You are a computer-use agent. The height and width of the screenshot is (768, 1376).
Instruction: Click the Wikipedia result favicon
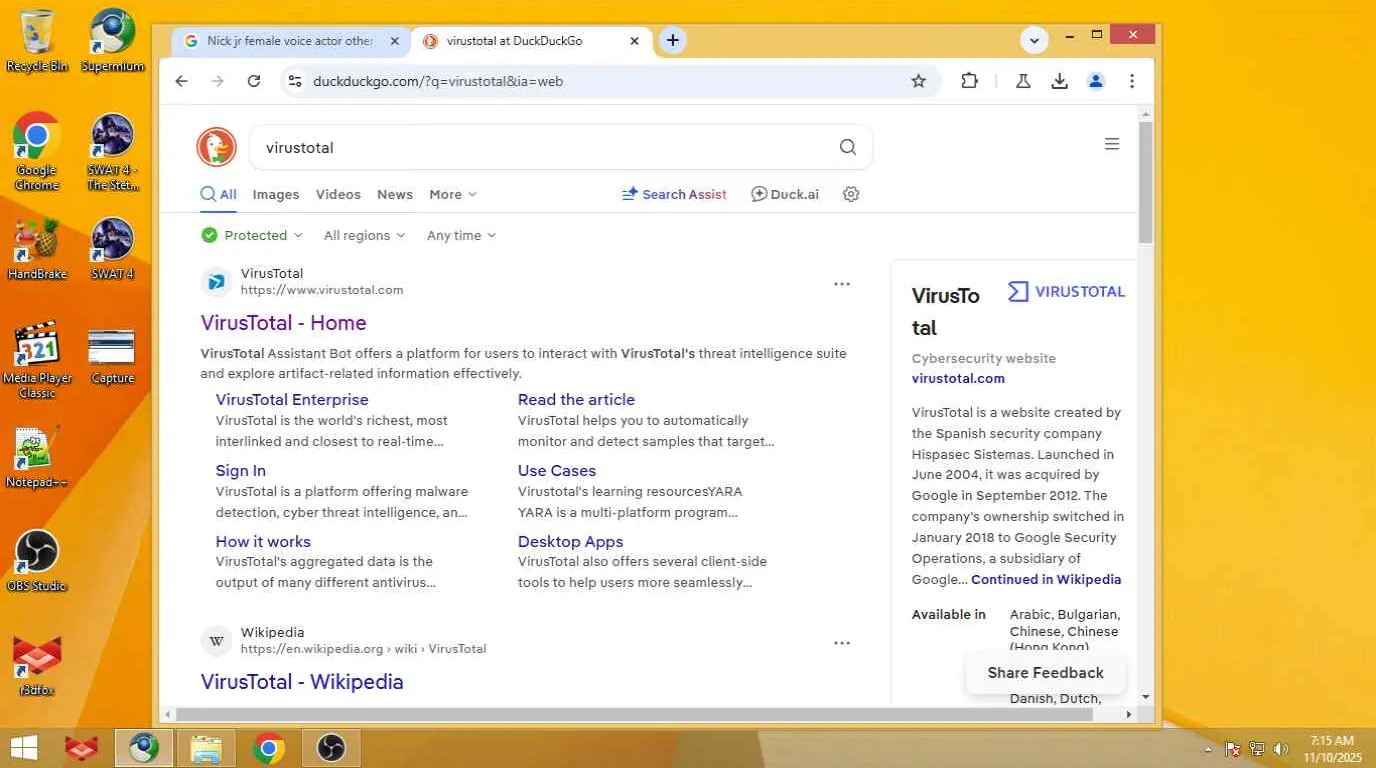tap(216, 641)
